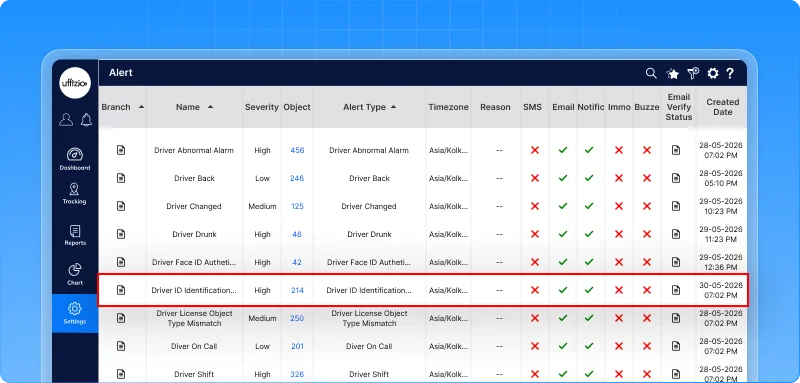Sort by Branch column arrow
Screen dimensions: 800x383
pyautogui.click(x=141, y=107)
